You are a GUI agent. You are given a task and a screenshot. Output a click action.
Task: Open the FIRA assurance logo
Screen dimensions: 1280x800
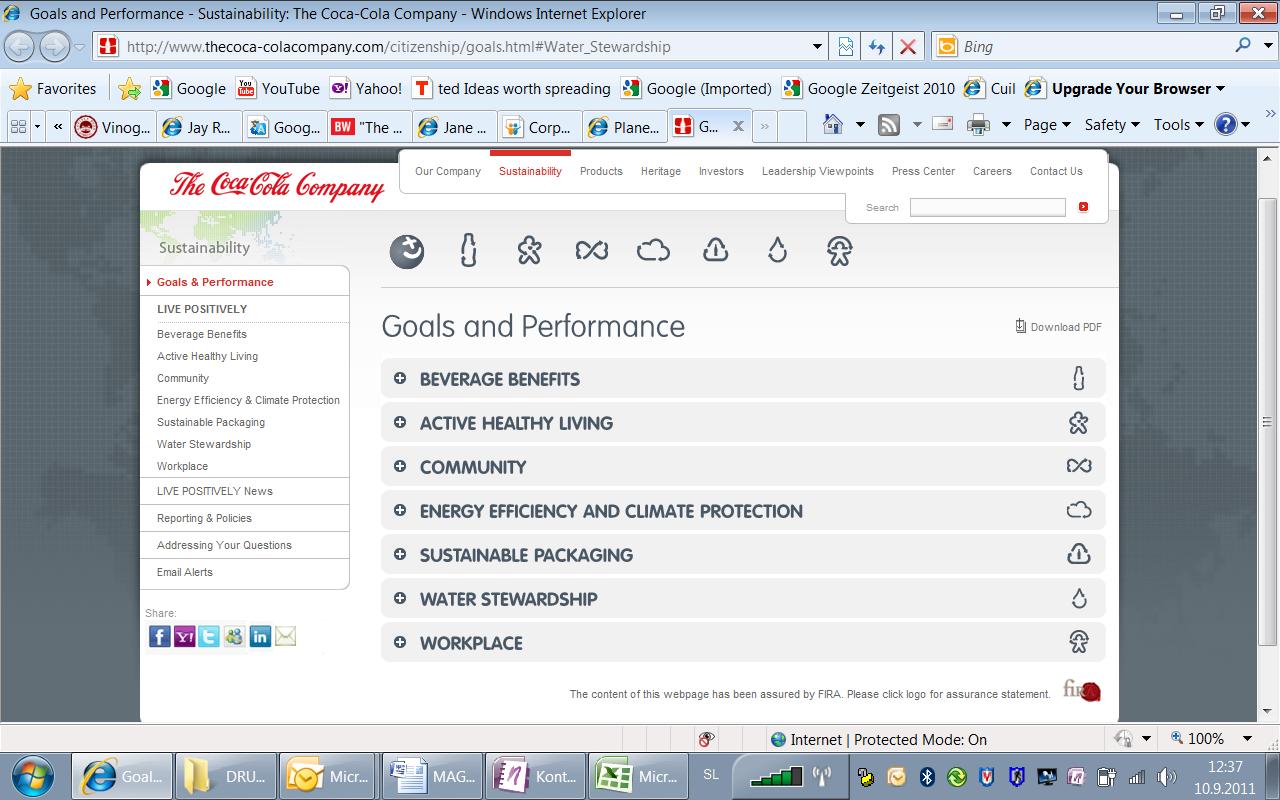tap(1082, 690)
